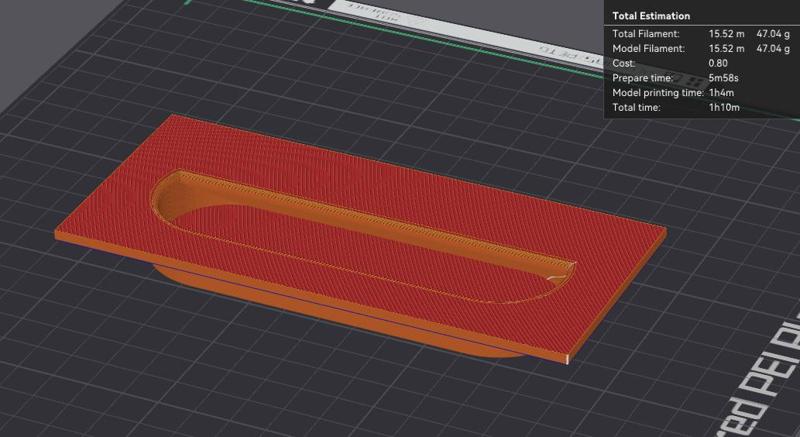Click the Model printing time label

coord(658,93)
